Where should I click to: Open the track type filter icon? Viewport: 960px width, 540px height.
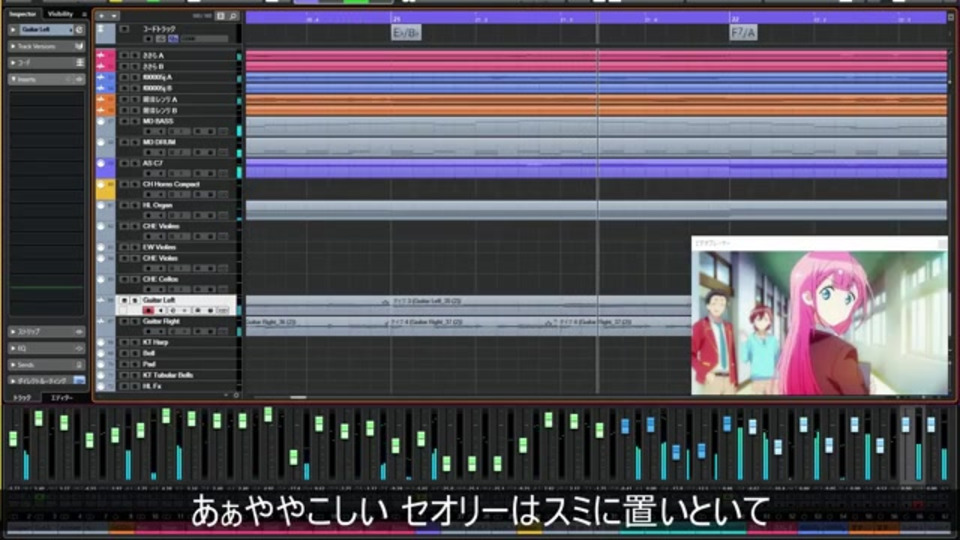(x=220, y=16)
